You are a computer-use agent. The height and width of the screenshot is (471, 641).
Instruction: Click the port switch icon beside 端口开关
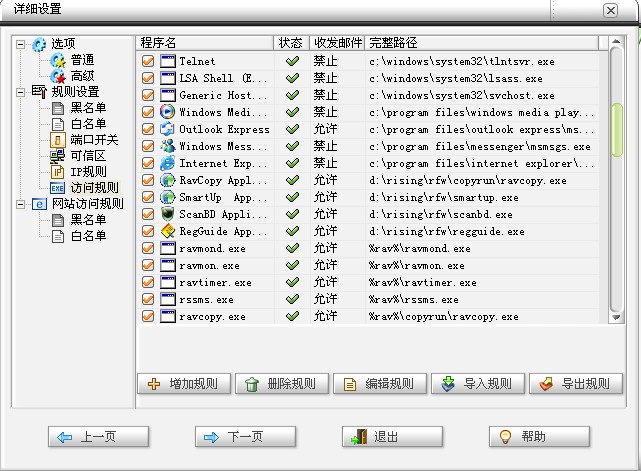click(58, 140)
